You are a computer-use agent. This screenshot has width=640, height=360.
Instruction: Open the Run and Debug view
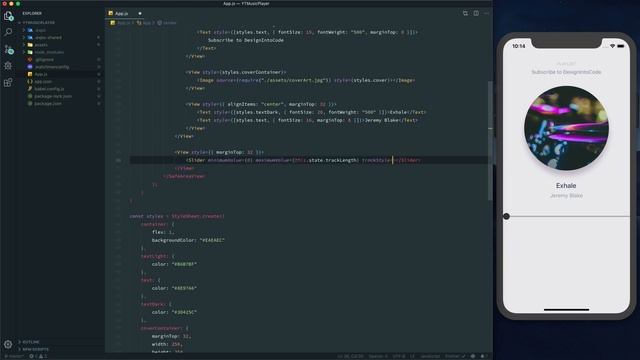click(x=8, y=66)
